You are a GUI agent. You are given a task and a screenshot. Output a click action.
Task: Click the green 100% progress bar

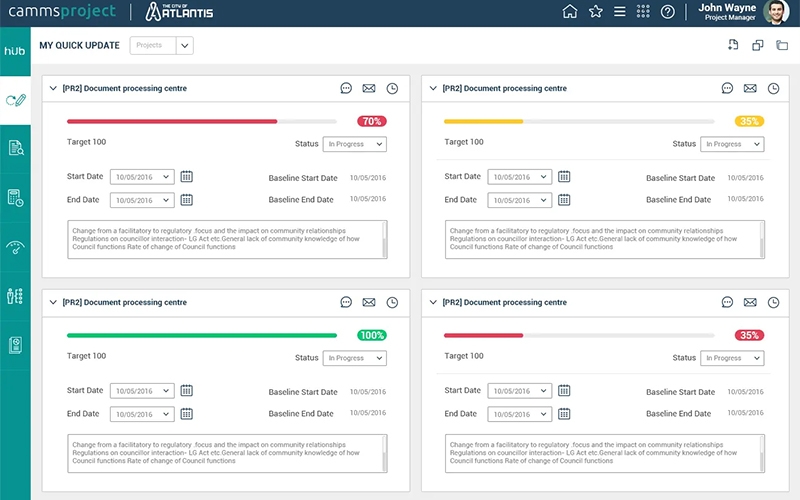[x=202, y=335]
